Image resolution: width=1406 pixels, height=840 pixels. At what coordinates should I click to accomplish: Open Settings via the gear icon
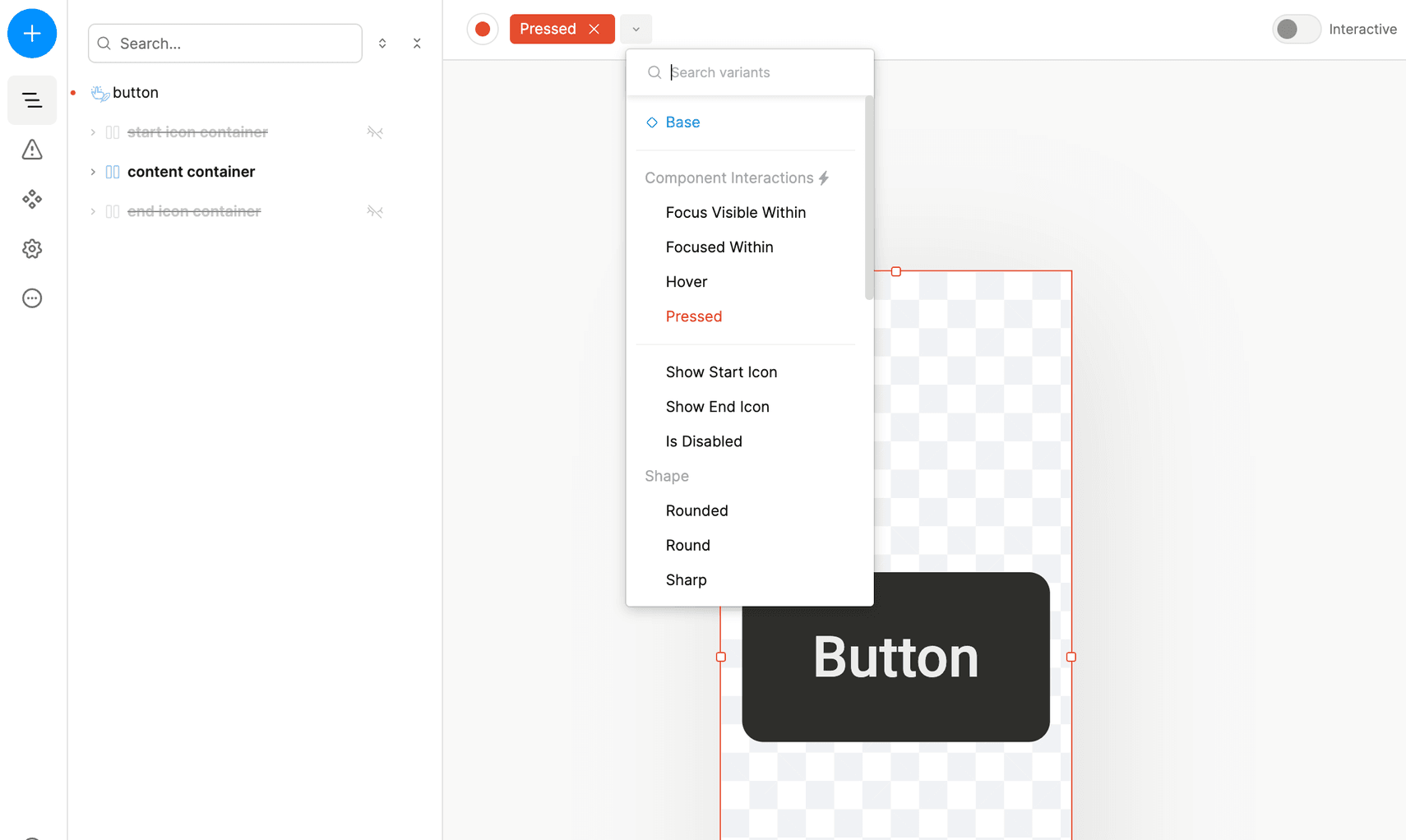31,248
